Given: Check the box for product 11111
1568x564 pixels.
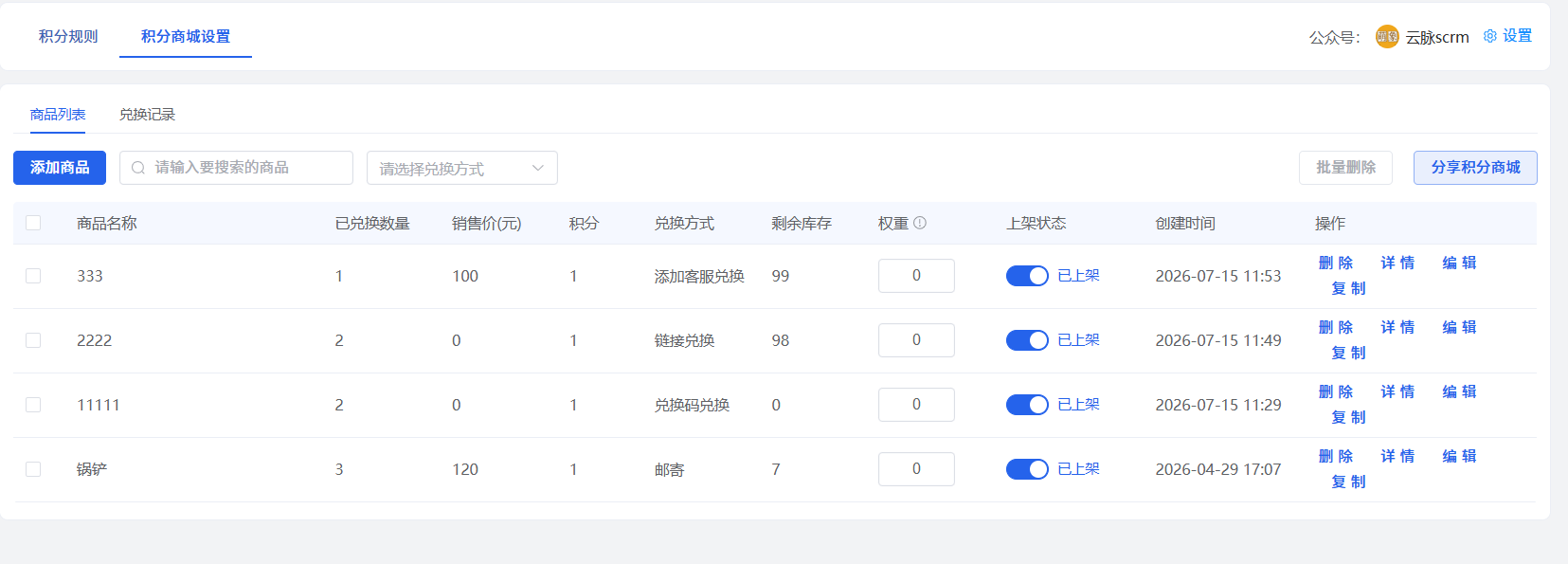Looking at the screenshot, I should point(33,405).
